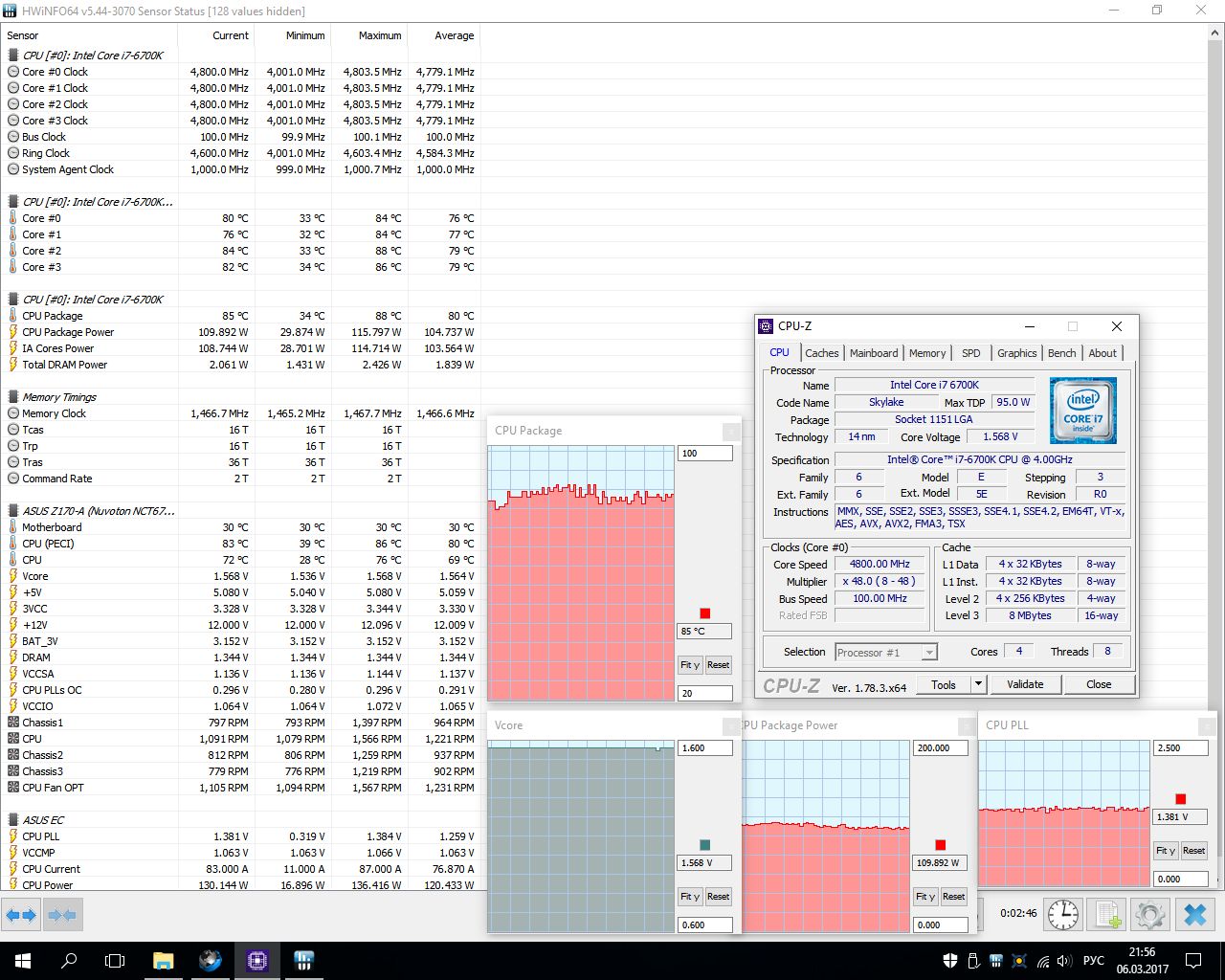Open the РУС input language indicator
The width and height of the screenshot is (1225, 980).
[x=1094, y=961]
